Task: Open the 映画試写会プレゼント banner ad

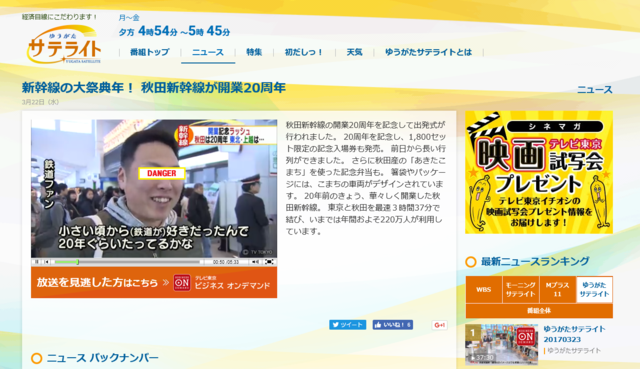Action: tap(539, 172)
